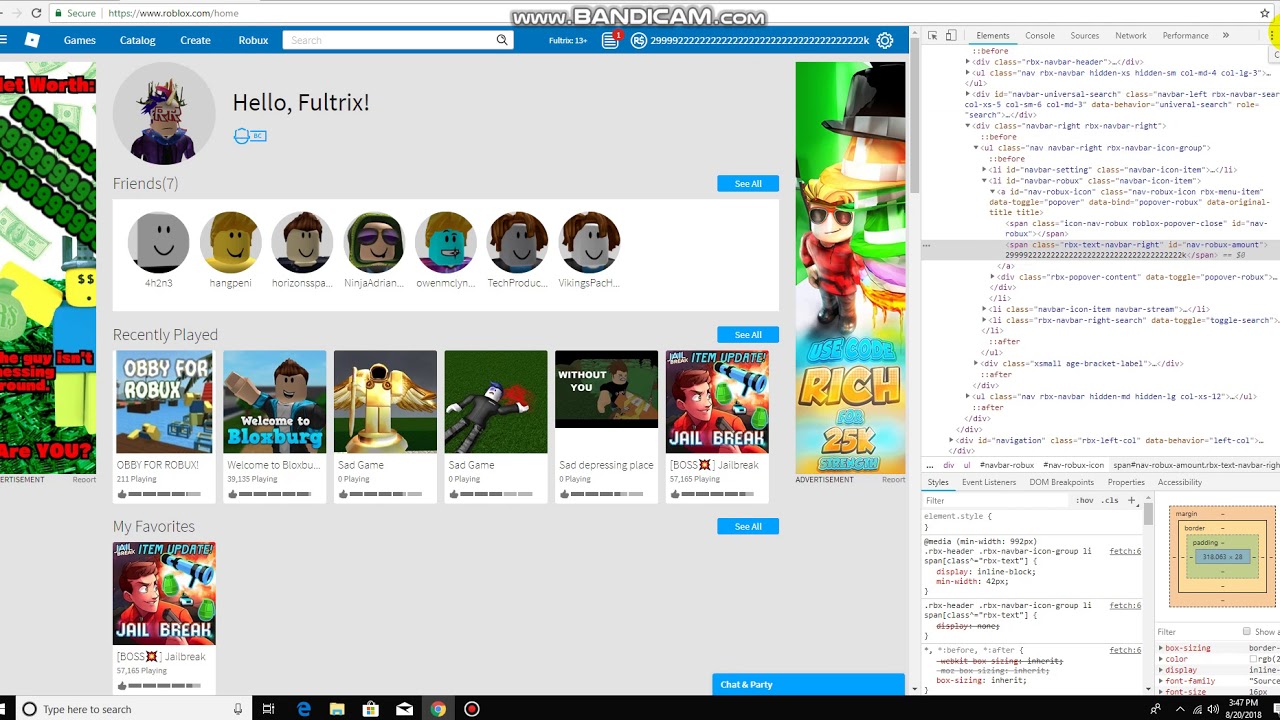Viewport: 1280px width, 720px height.
Task: Click the new style rule plus icon
Action: (1131, 500)
